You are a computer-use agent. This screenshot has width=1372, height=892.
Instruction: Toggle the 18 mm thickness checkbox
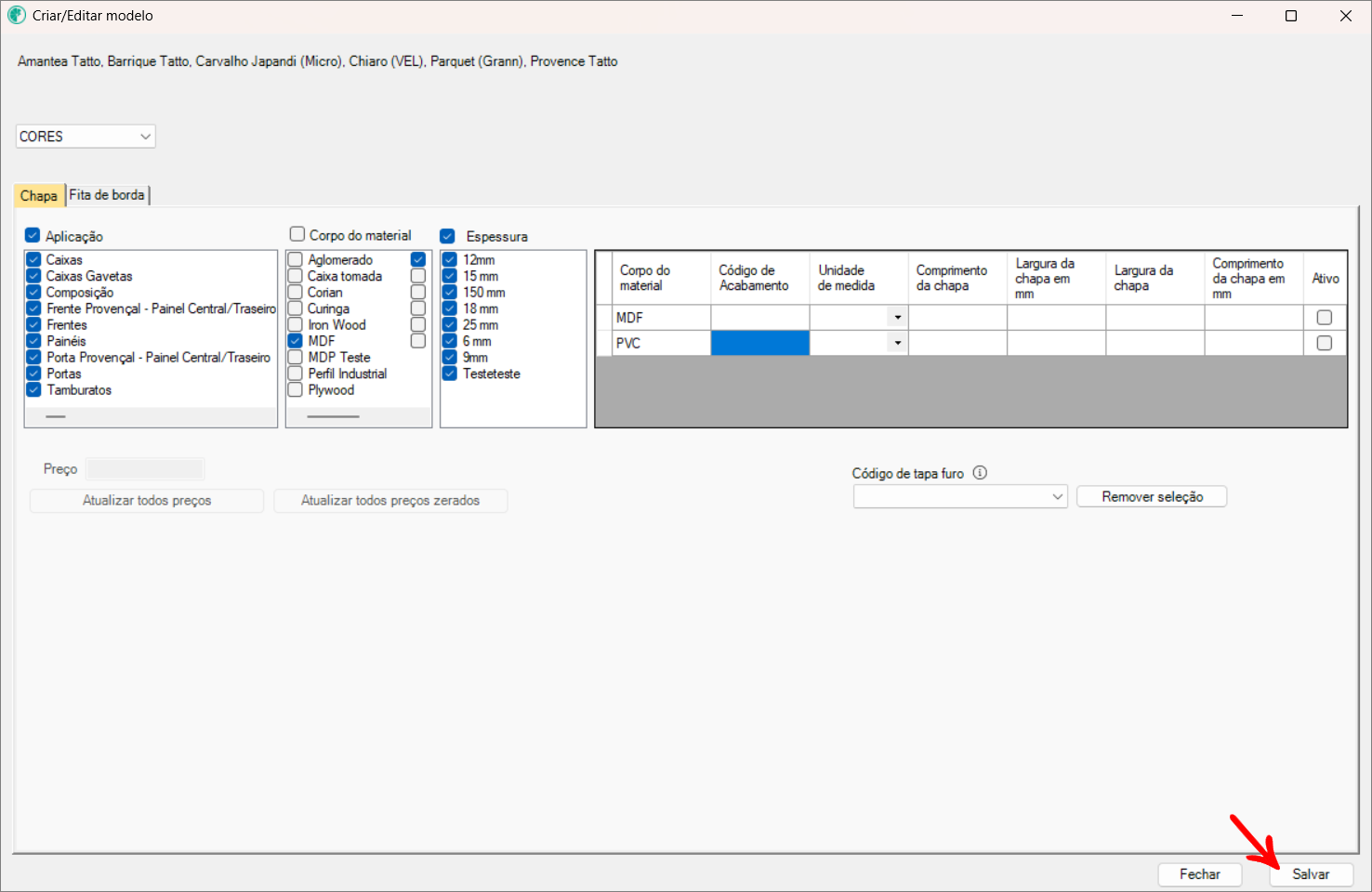pyautogui.click(x=450, y=308)
